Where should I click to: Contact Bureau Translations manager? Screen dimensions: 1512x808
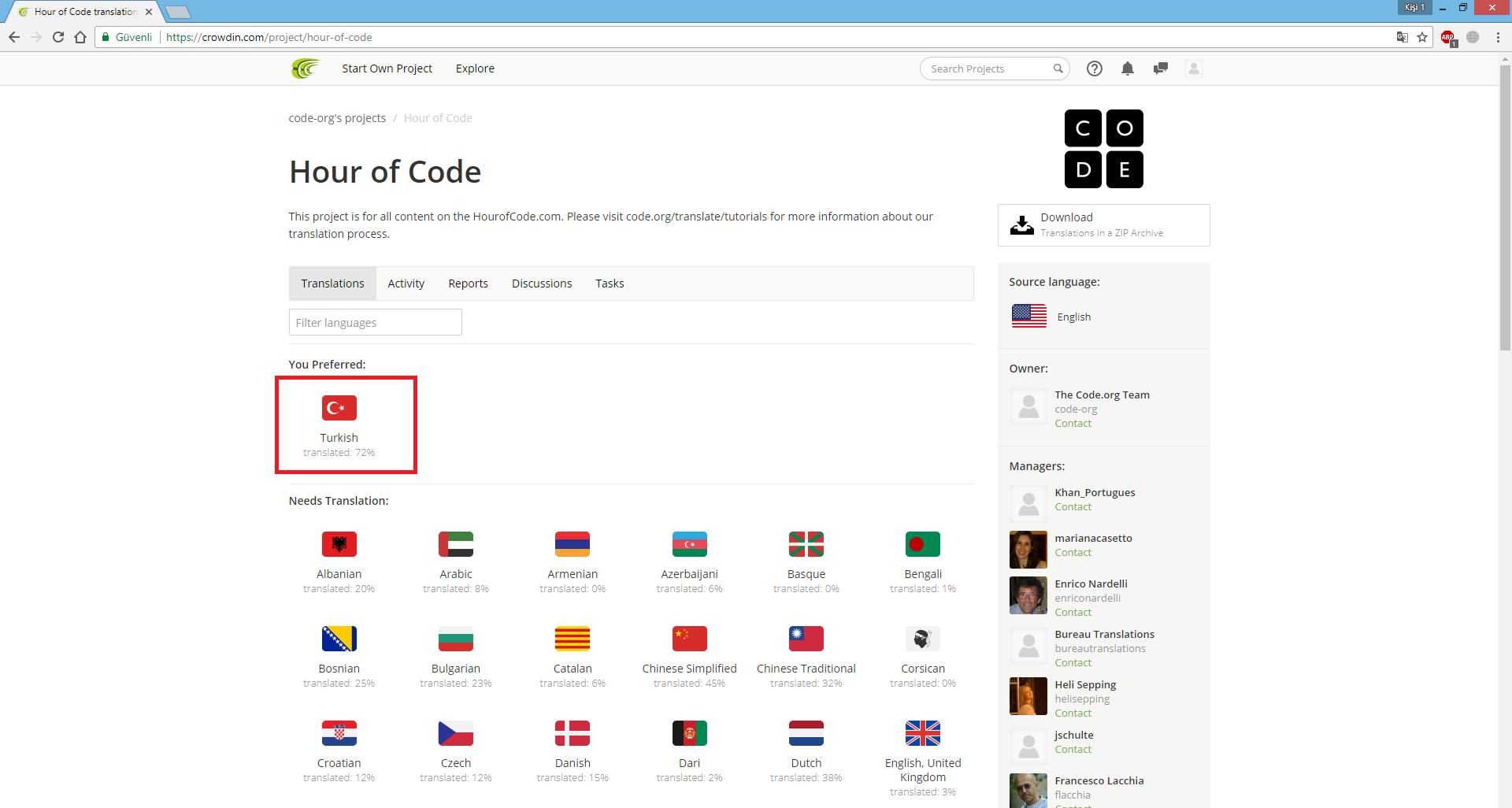point(1073,663)
